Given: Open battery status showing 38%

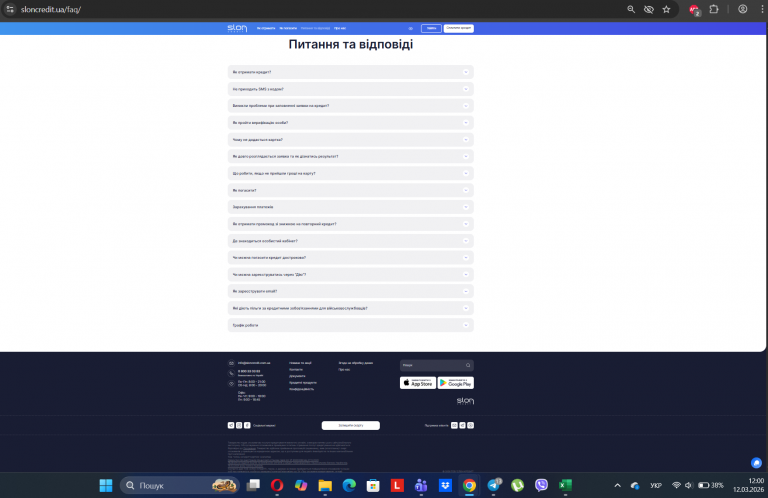Looking at the screenshot, I should click(711, 485).
